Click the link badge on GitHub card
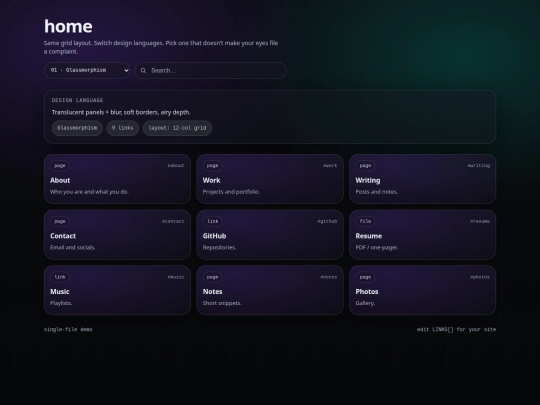 [212, 221]
